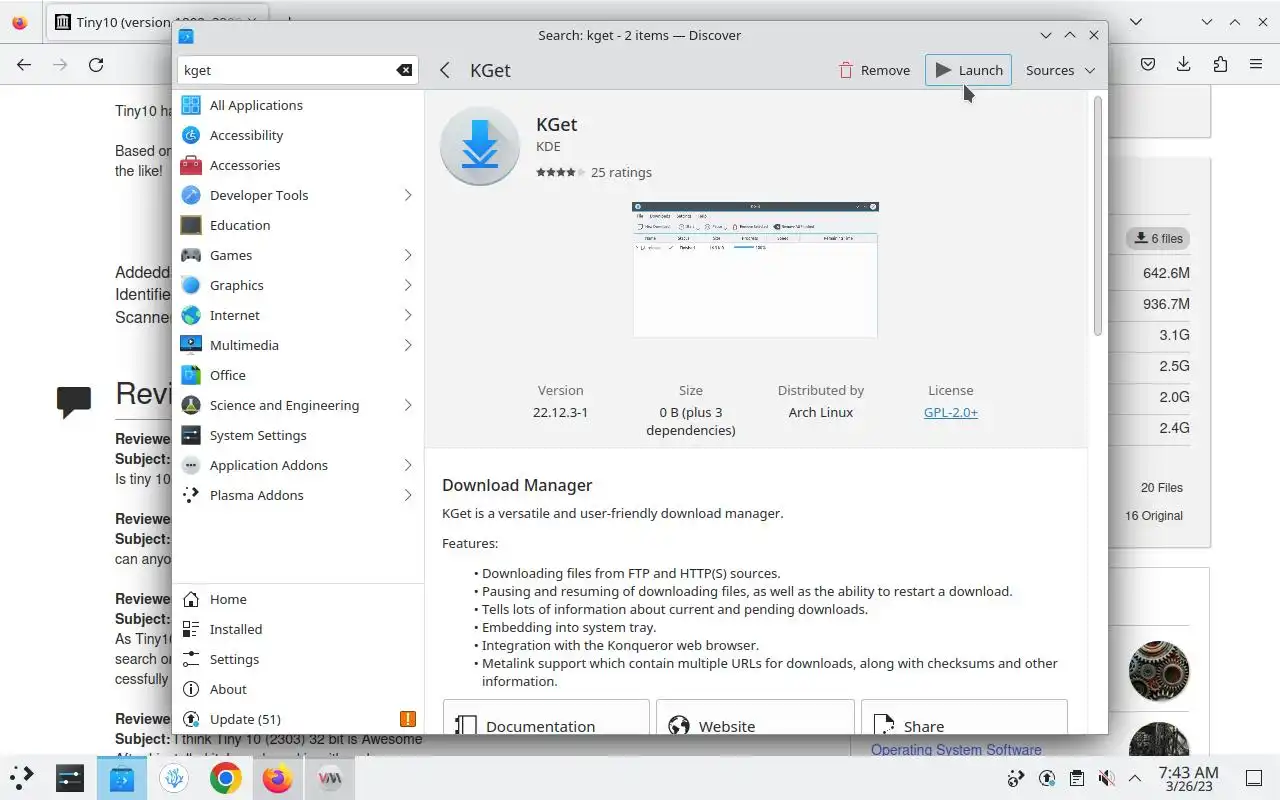1280x800 pixels.
Task: Open Update (51) page
Action: tap(298, 719)
